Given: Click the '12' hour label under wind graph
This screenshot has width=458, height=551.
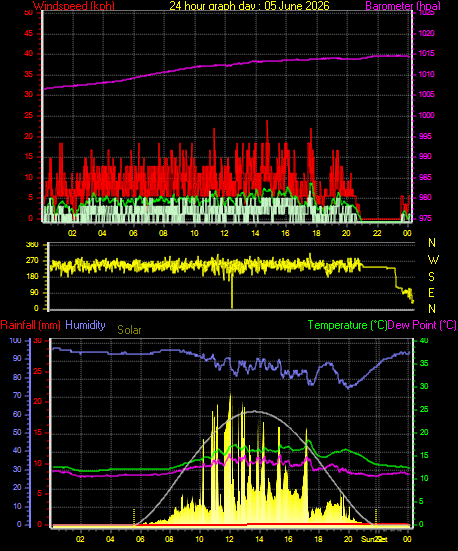Looking at the screenshot, I should (224, 233).
